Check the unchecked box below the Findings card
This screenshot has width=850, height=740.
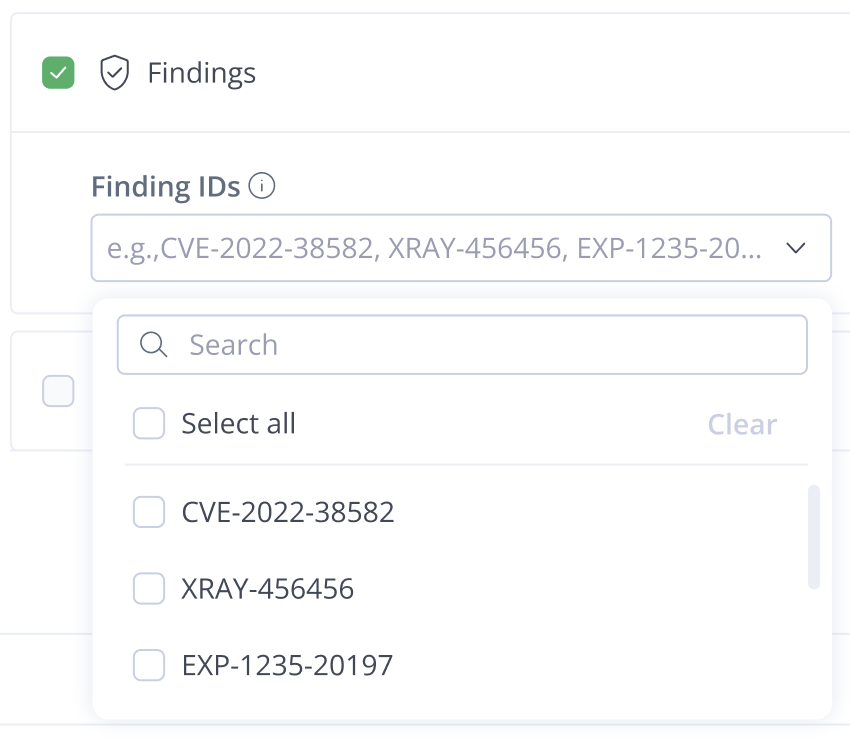point(58,391)
